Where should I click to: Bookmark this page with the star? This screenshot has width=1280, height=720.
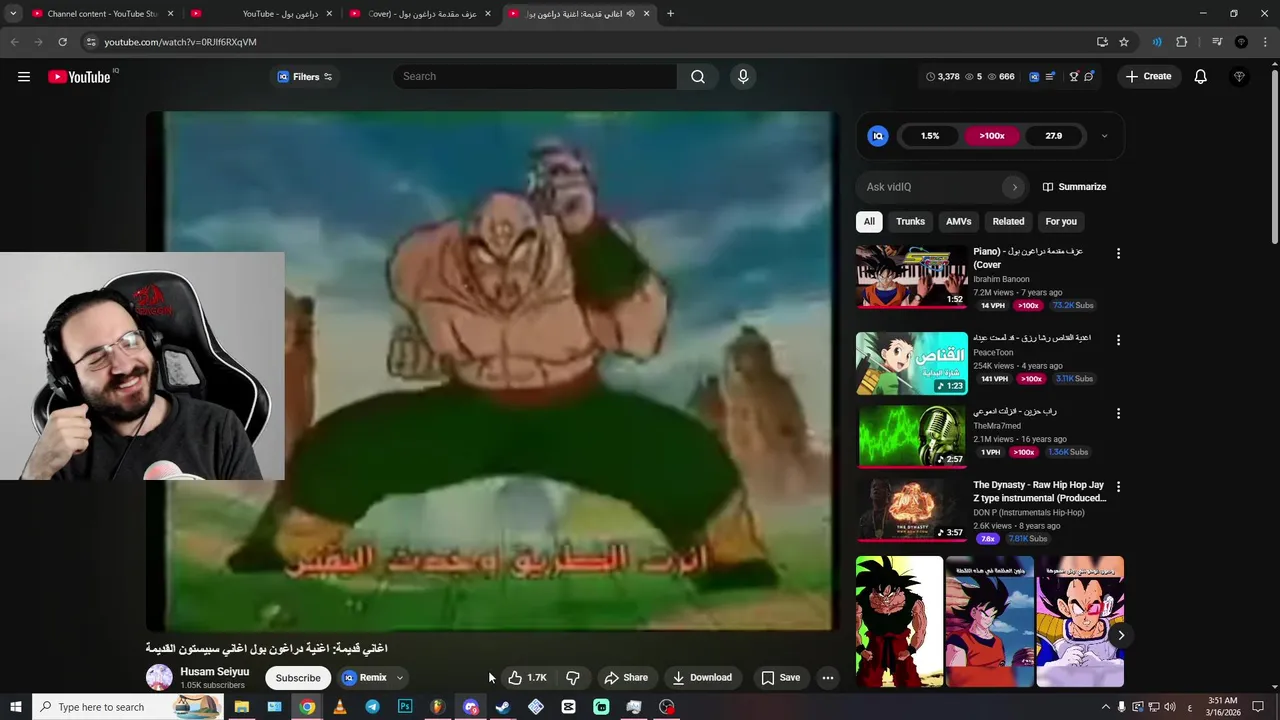(x=1124, y=42)
